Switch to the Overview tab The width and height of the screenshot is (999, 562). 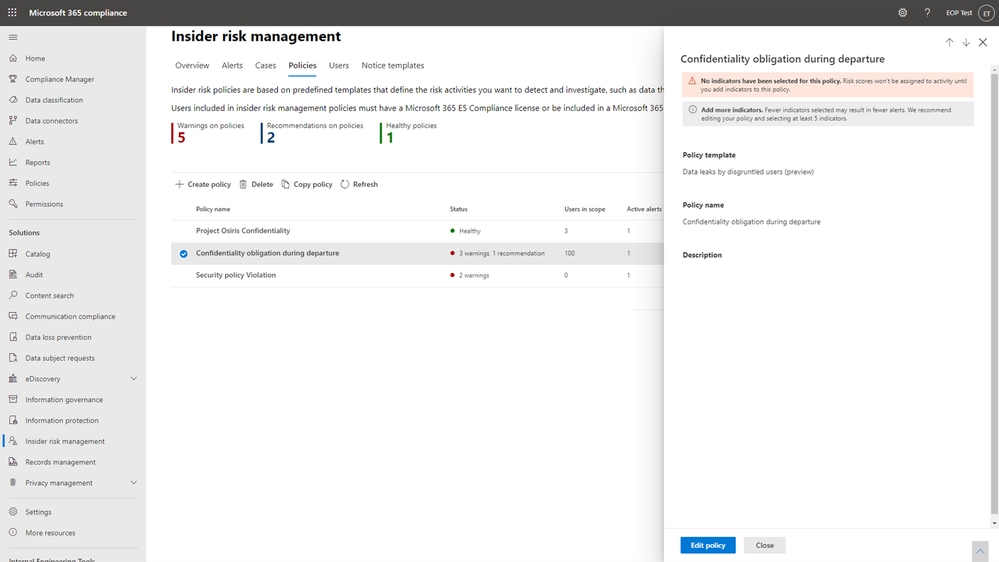point(192,66)
